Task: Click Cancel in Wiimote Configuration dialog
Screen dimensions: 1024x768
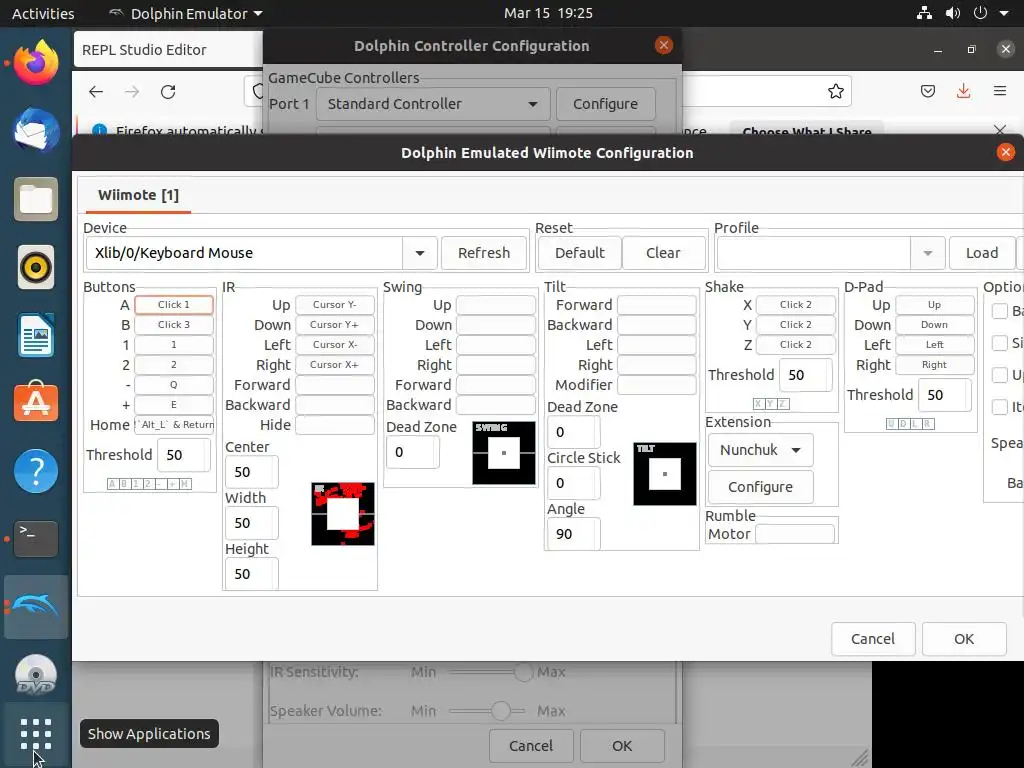Action: [872, 639]
